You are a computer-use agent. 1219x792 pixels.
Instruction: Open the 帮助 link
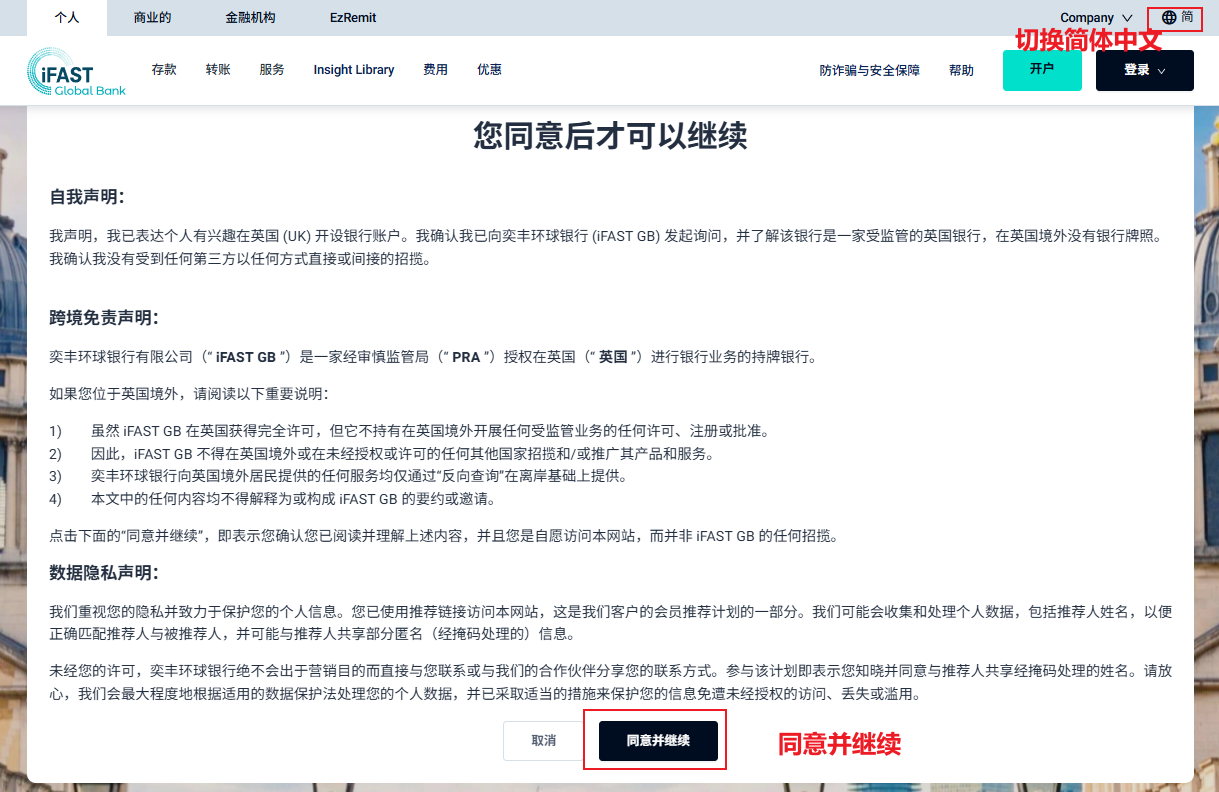(961, 71)
